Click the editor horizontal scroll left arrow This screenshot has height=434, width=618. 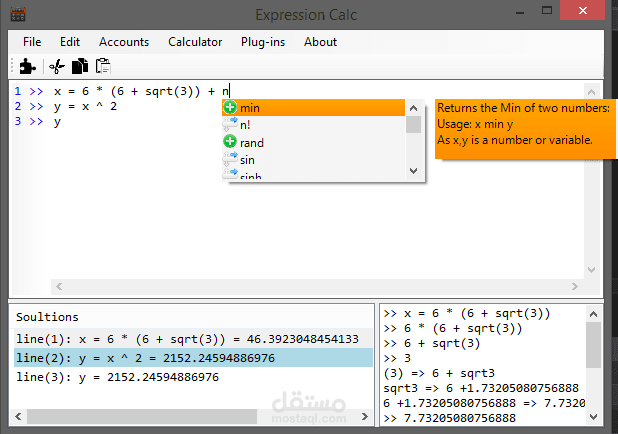(x=59, y=287)
